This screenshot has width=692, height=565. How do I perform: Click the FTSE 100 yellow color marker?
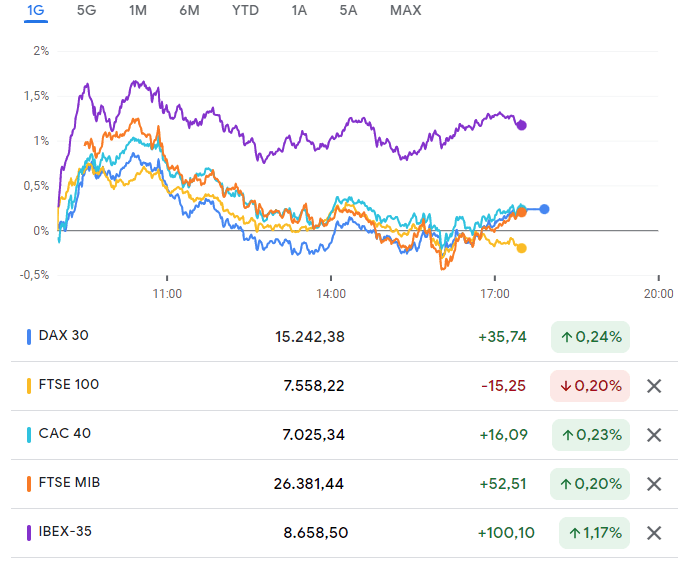(29, 386)
